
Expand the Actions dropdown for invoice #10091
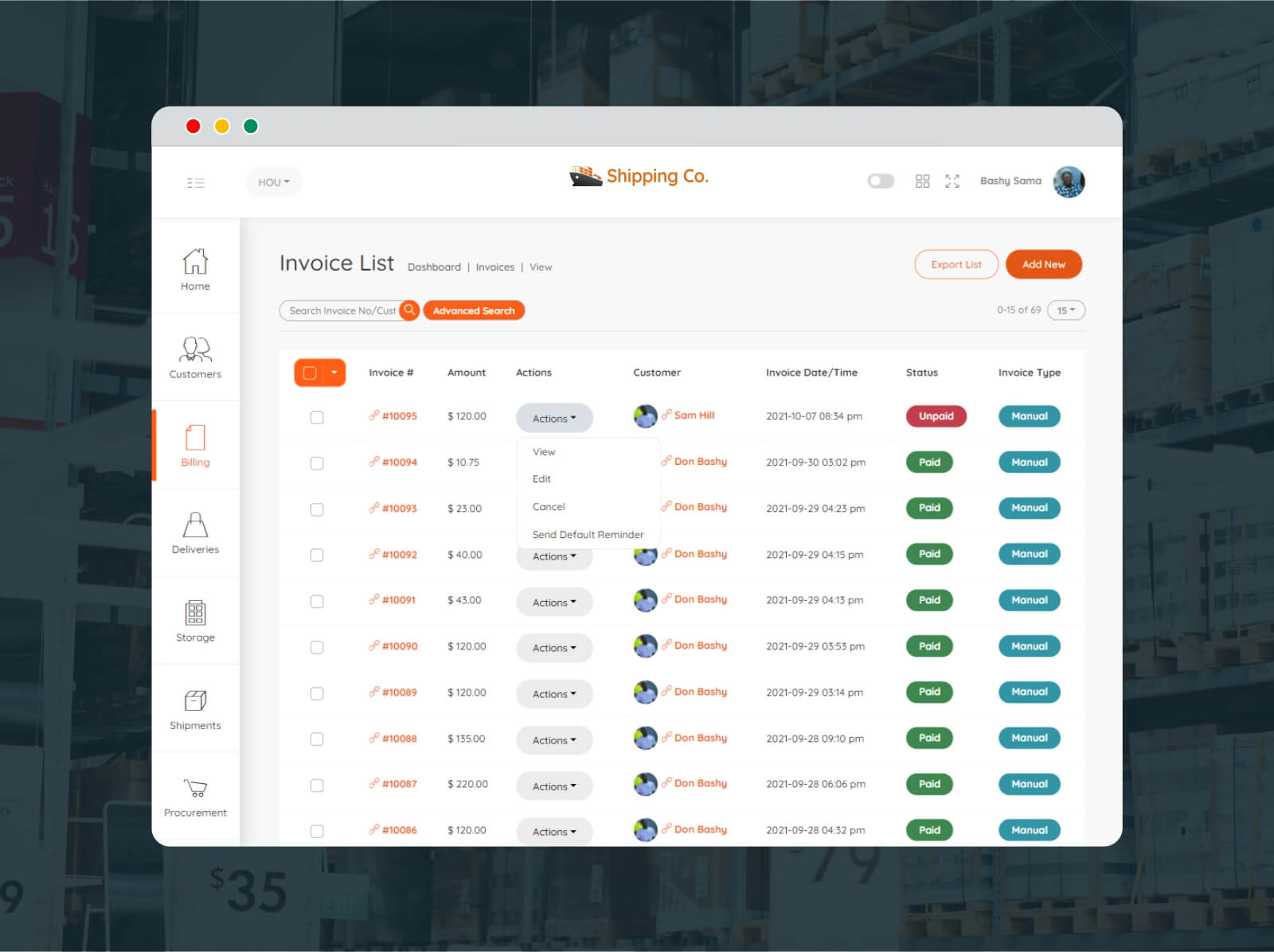(554, 602)
